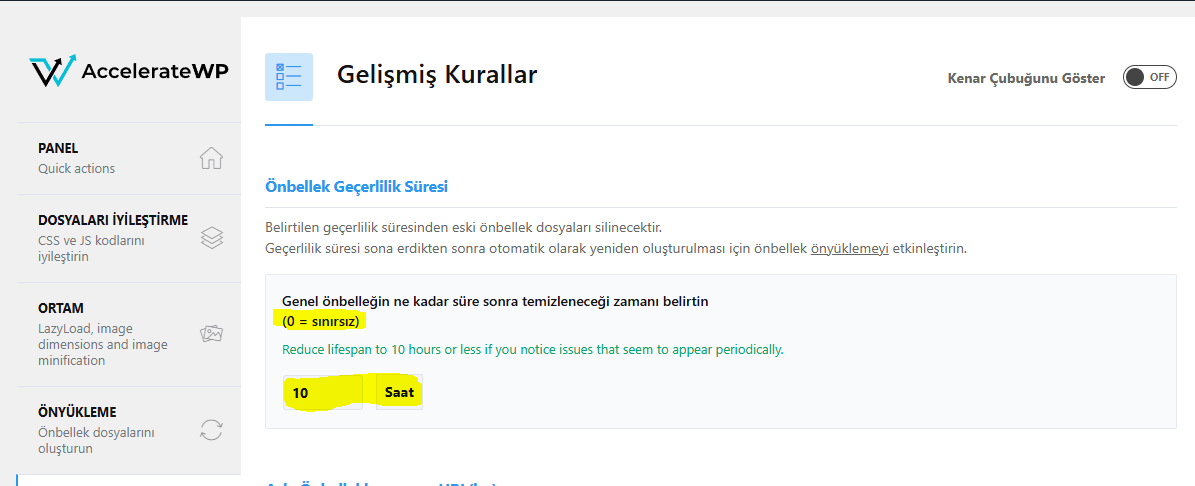Click the green Reduce lifespan hint text
Screen dimensions: 1195x486
tap(532, 350)
